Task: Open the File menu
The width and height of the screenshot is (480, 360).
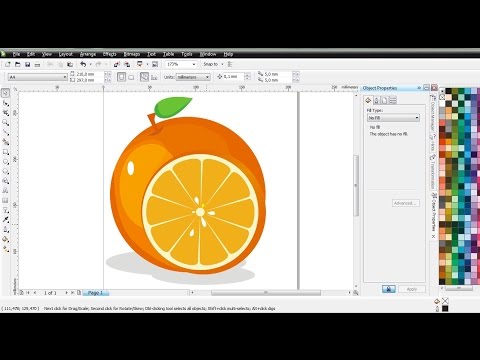Action: point(16,54)
